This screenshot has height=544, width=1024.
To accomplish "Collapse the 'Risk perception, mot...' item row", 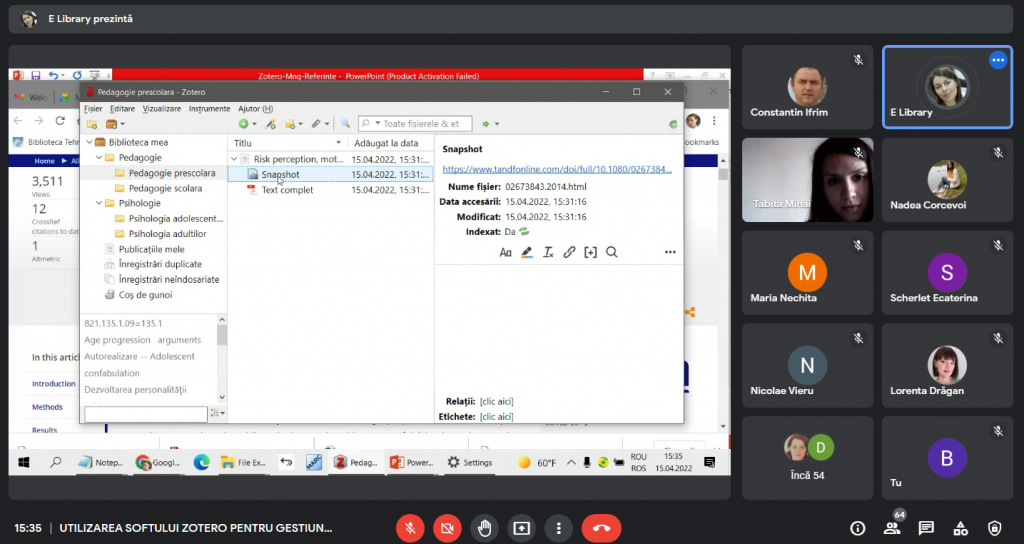I will [x=234, y=159].
